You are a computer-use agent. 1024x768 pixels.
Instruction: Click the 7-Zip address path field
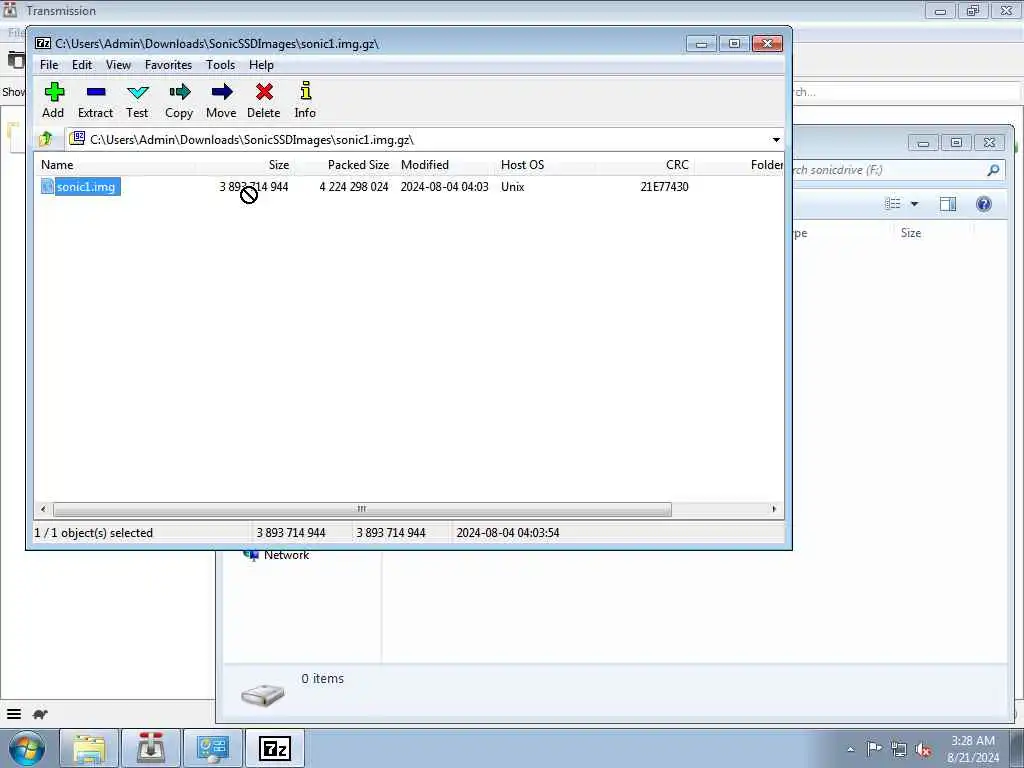pos(418,140)
